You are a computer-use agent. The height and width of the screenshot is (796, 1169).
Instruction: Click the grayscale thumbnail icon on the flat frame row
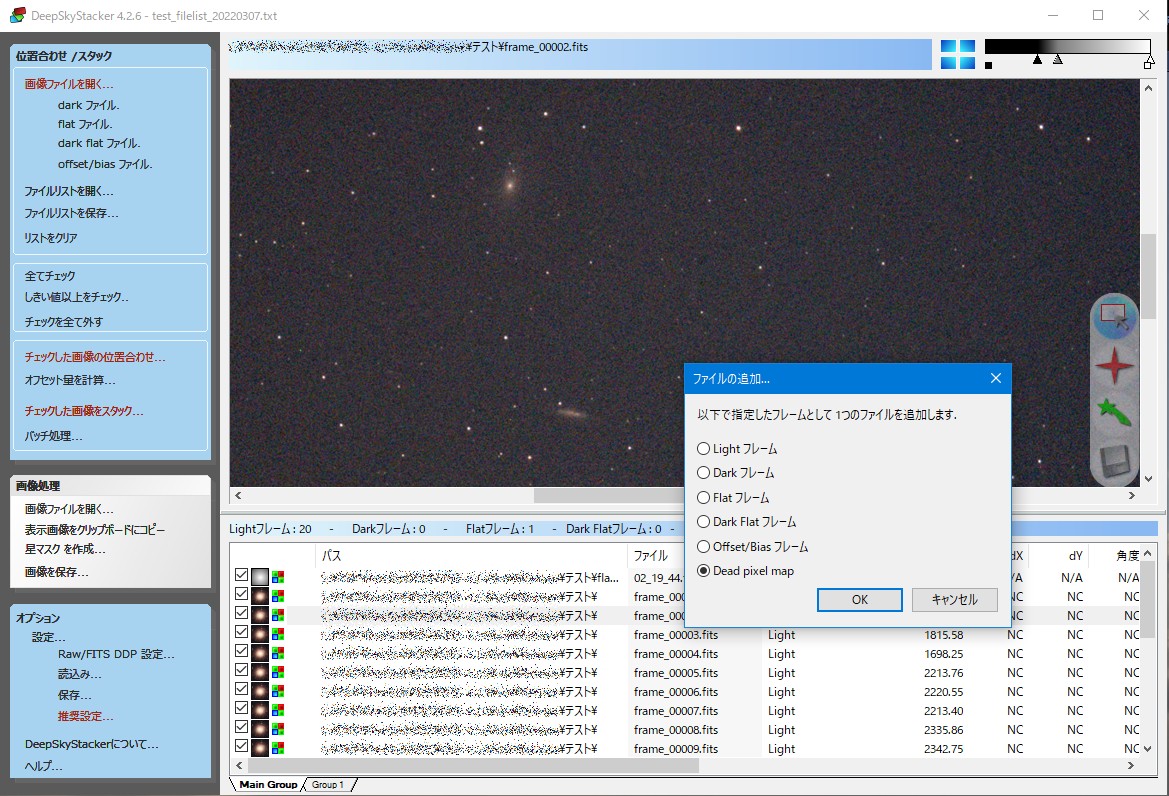tap(258, 576)
